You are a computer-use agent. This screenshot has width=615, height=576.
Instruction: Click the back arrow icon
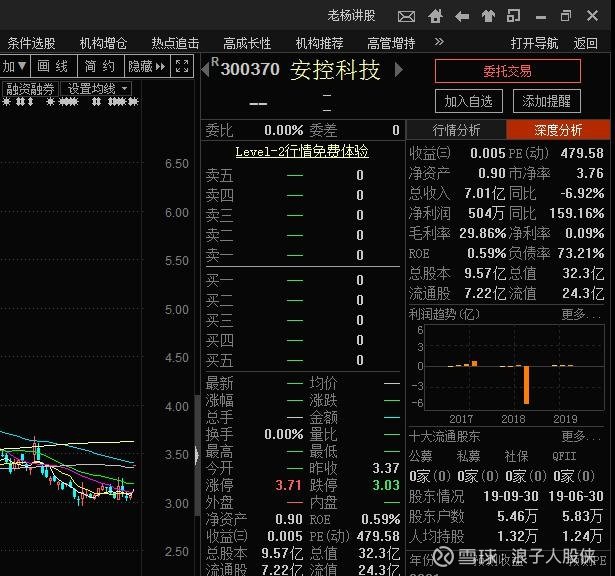(462, 16)
